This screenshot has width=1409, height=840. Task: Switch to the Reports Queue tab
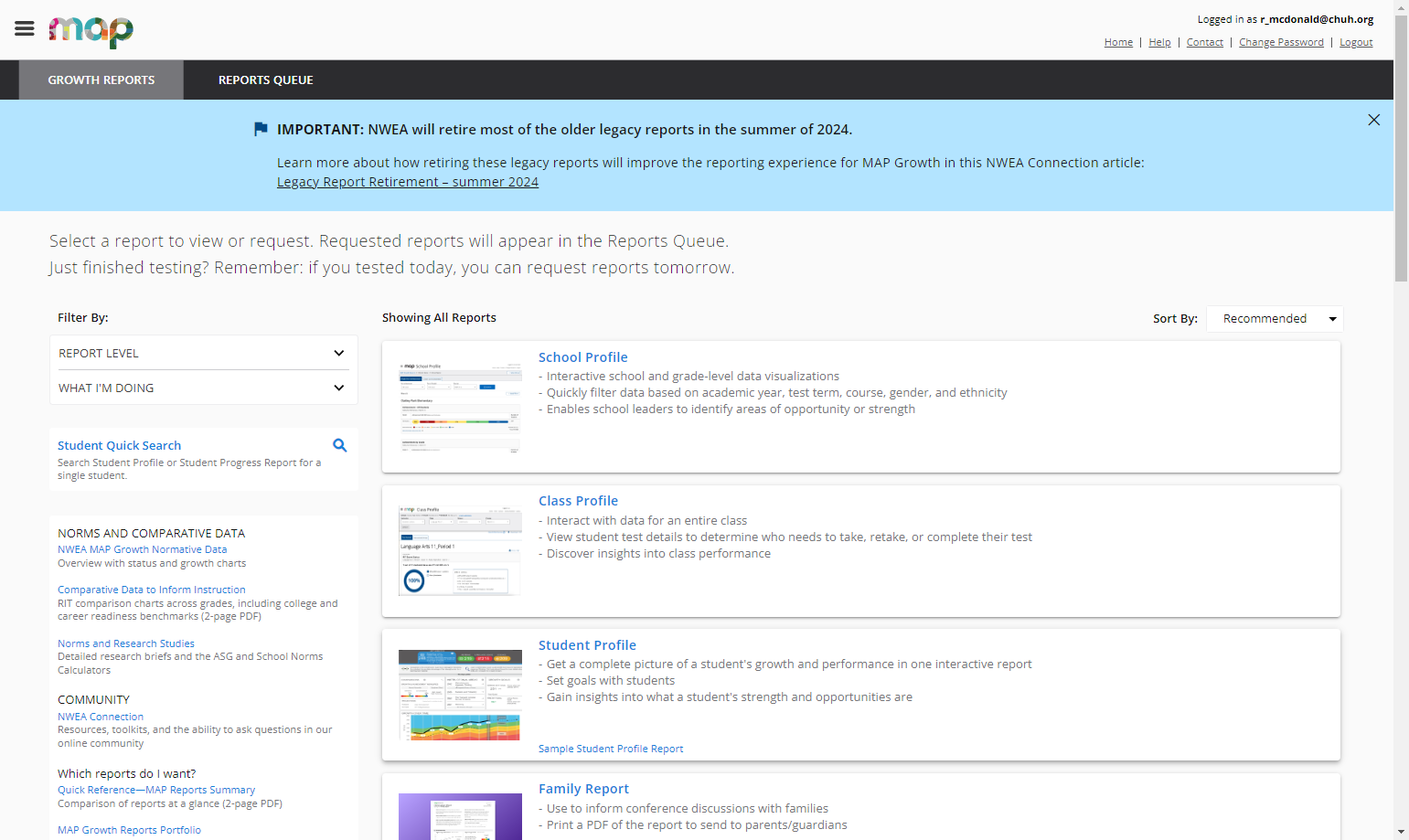pyautogui.click(x=265, y=80)
